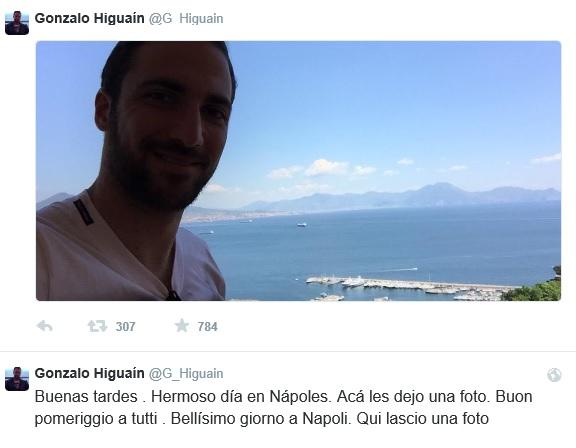Open the avatar next to the text tweet
The height and width of the screenshot is (448, 576).
pyautogui.click(x=17, y=379)
